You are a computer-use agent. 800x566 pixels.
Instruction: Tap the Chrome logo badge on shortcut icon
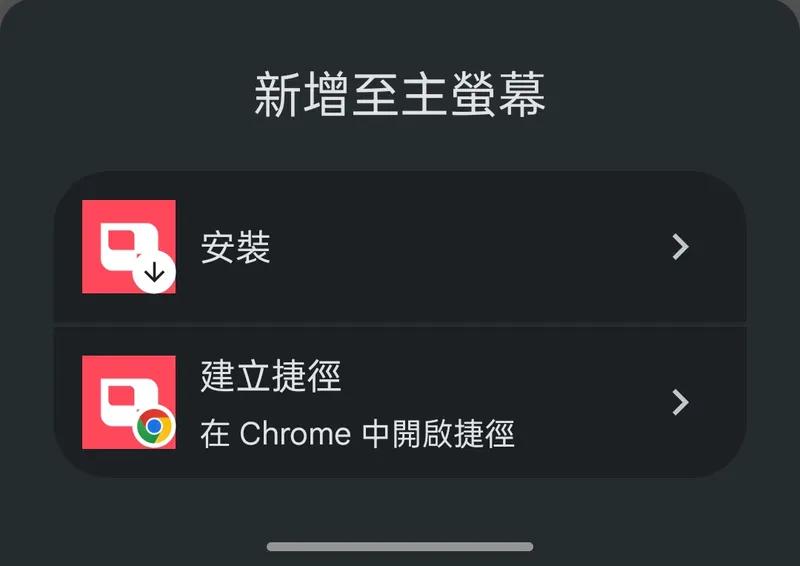[154, 427]
